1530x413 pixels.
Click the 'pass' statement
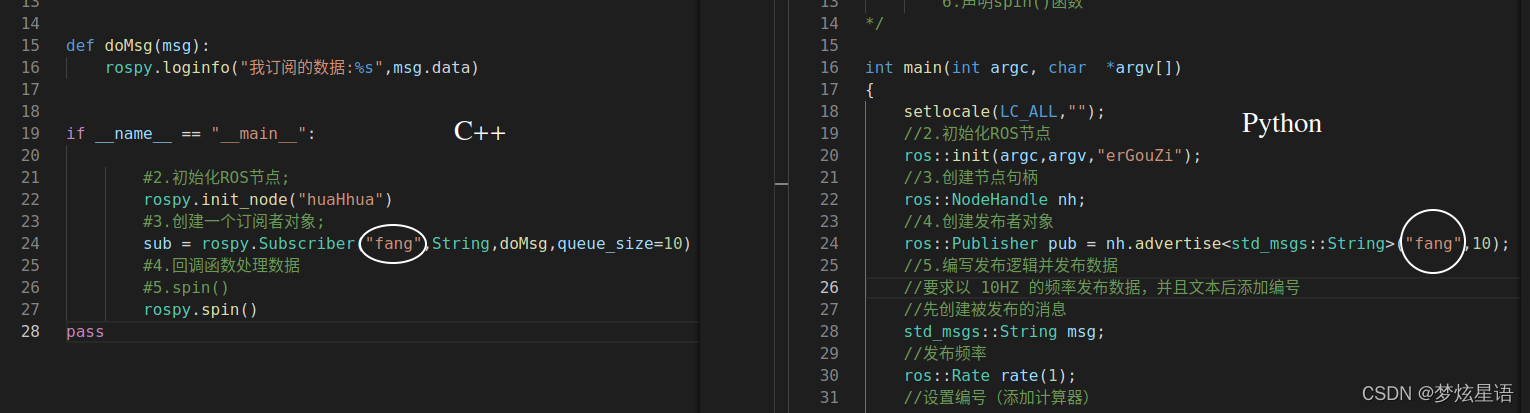pyautogui.click(x=85, y=331)
